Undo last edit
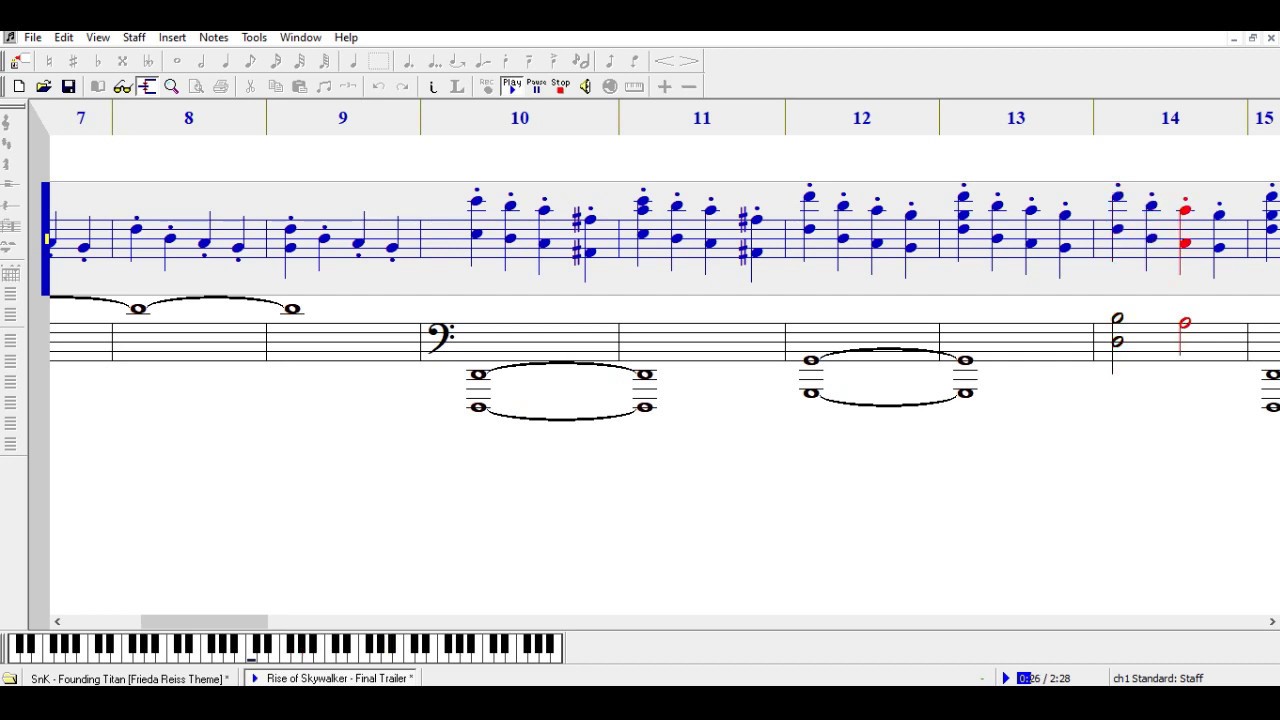 [378, 87]
